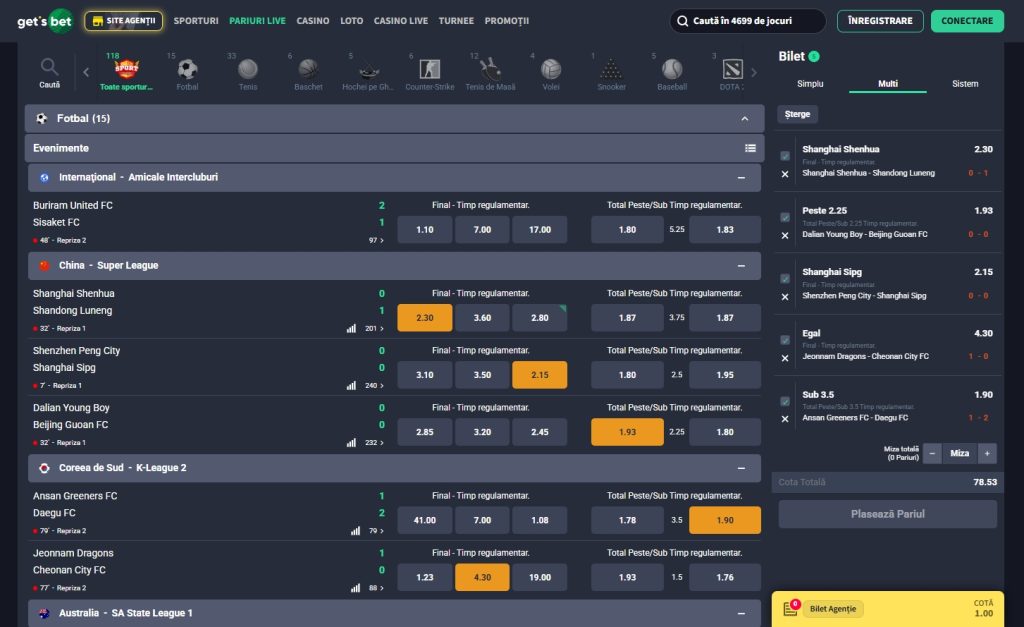Viewport: 1024px width, 627px height.
Task: Open statistics for Shenzhen Peng City match
Action: (x=351, y=385)
